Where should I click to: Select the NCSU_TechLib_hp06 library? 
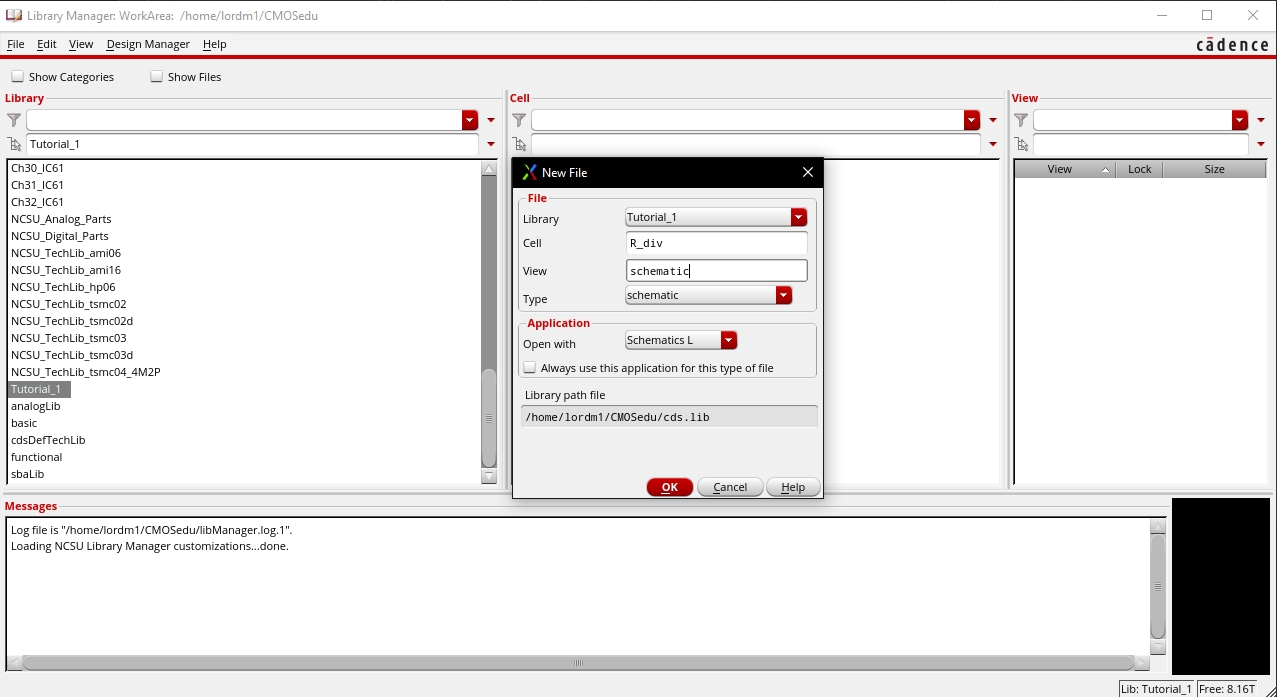63,287
